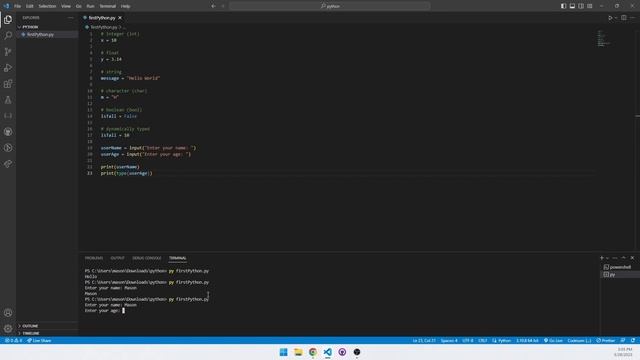
Task: Open the Run and Debug view
Action: (8, 68)
